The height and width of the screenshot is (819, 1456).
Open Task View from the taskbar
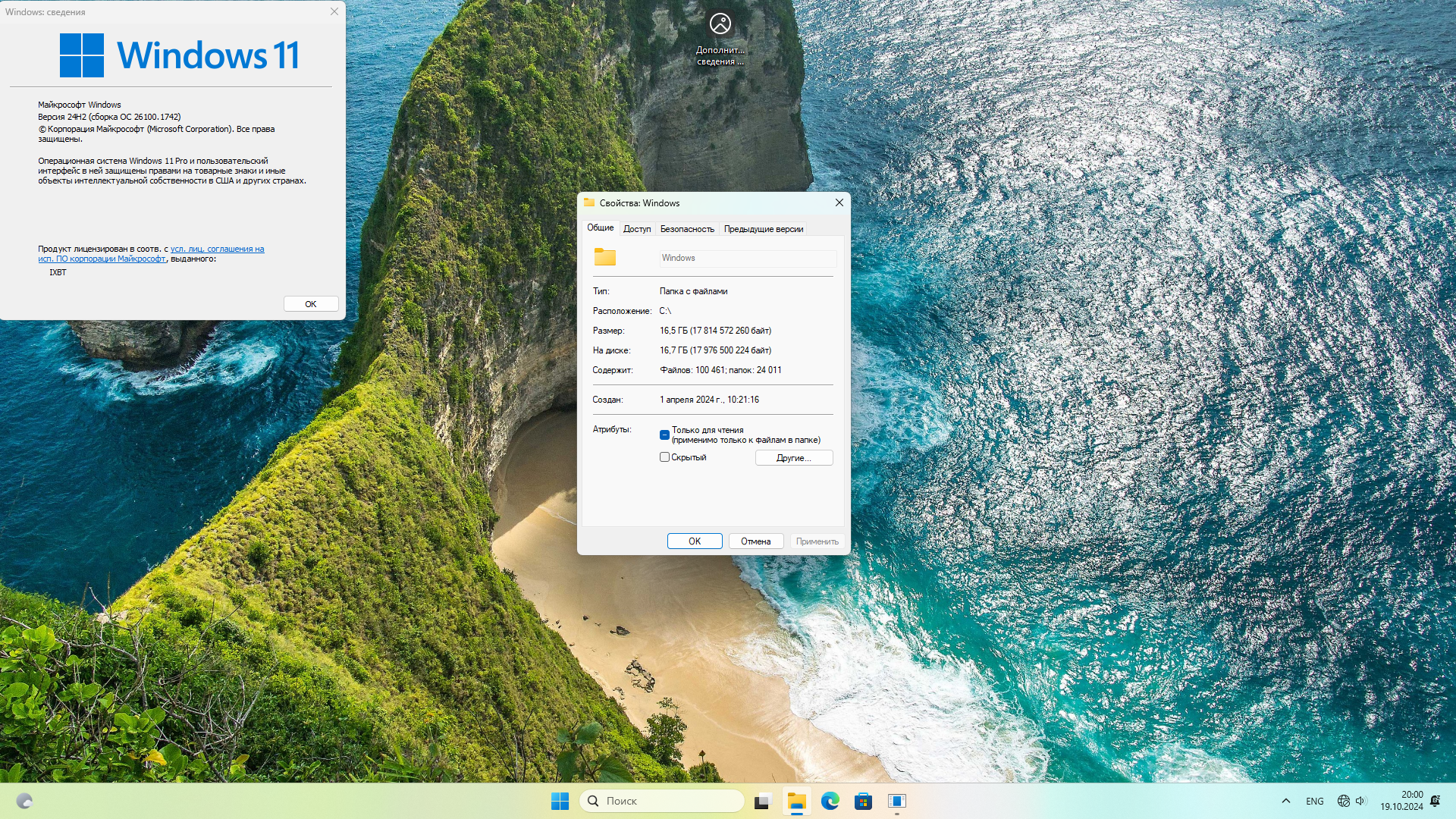pyautogui.click(x=762, y=801)
